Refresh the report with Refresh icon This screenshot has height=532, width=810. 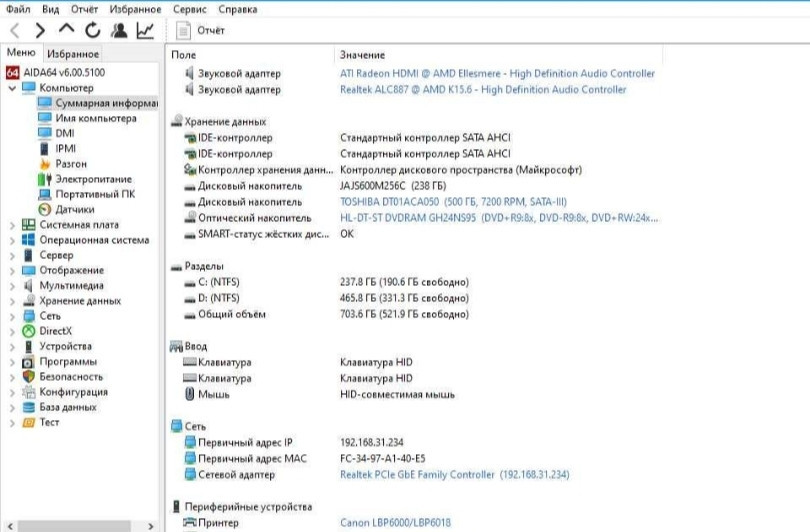[x=92, y=31]
